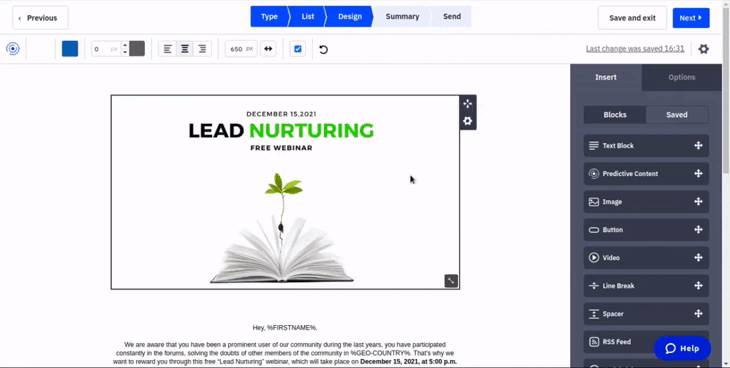Toggle the blue checkbox in toolbar

[x=298, y=49]
